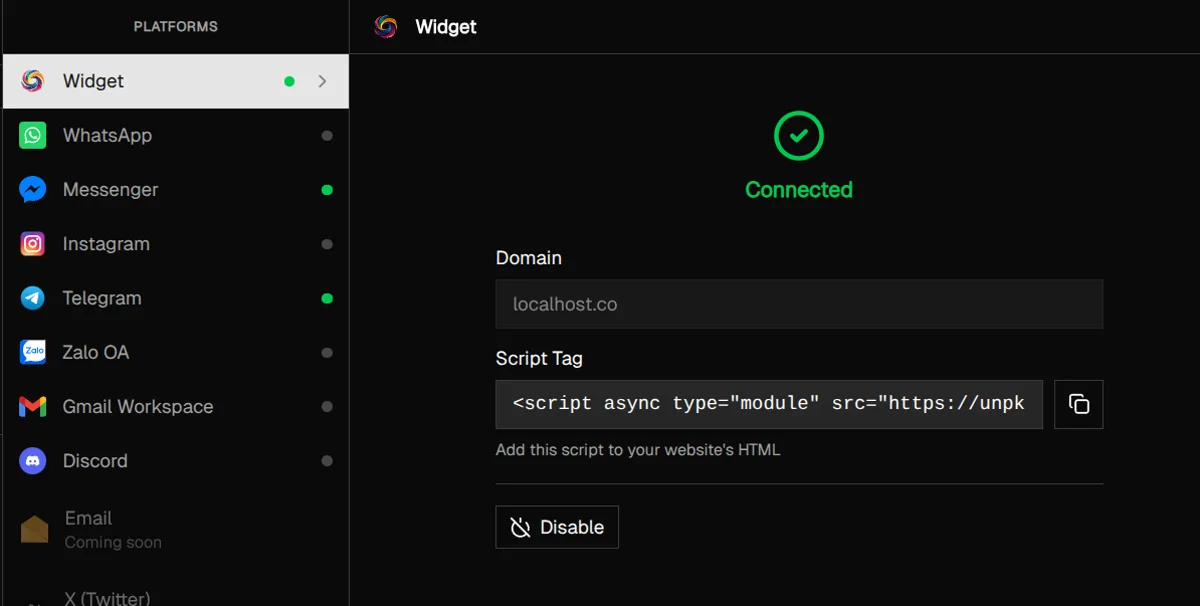The height and width of the screenshot is (606, 1200).
Task: Click the Instagram icon in the sidebar
Action: click(x=32, y=243)
